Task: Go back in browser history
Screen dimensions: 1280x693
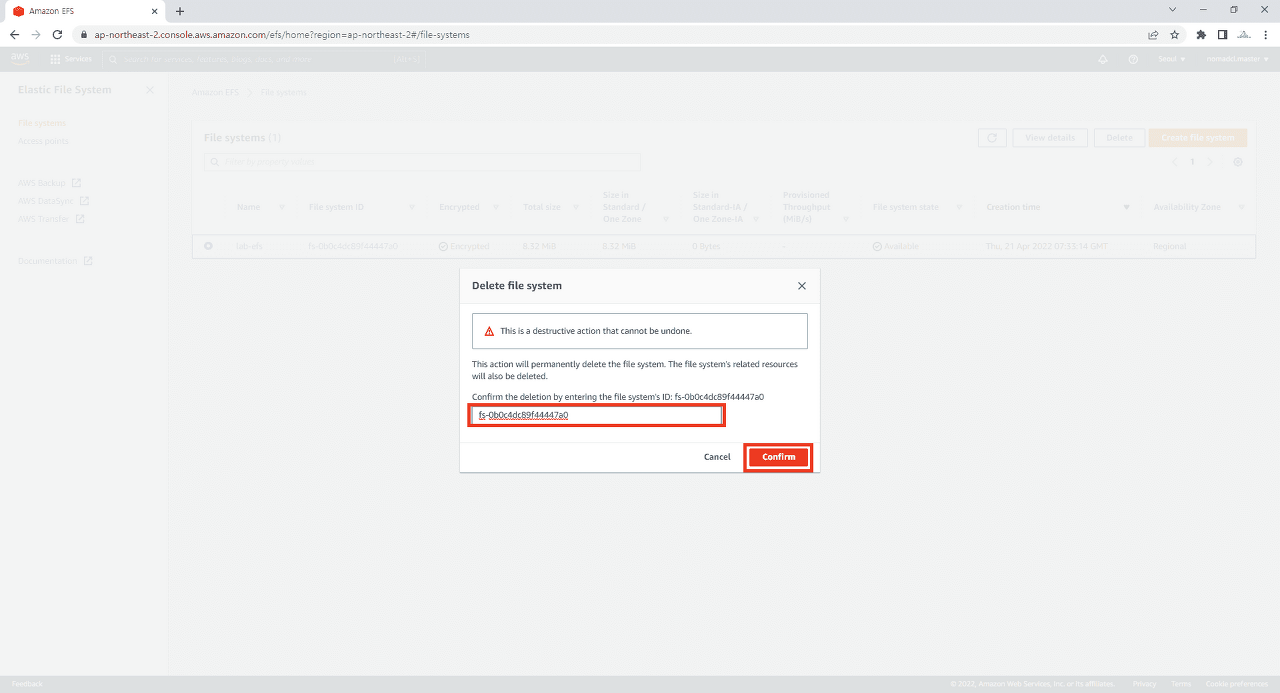Action: [14, 34]
